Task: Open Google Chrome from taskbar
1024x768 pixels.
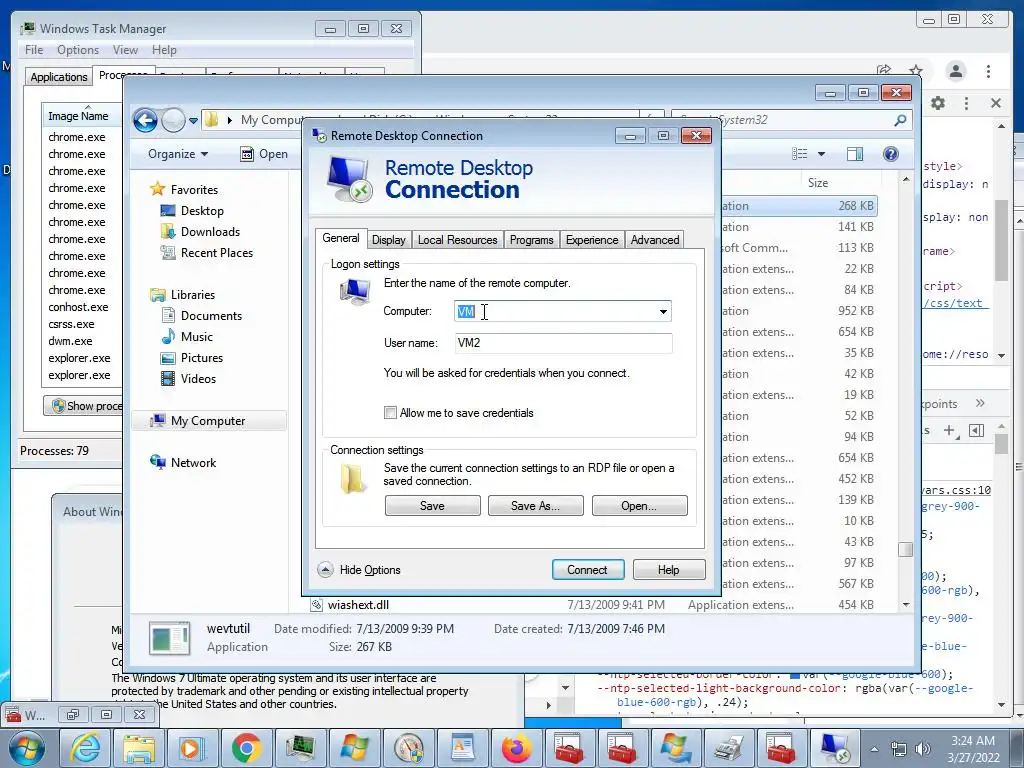Action: (246, 748)
